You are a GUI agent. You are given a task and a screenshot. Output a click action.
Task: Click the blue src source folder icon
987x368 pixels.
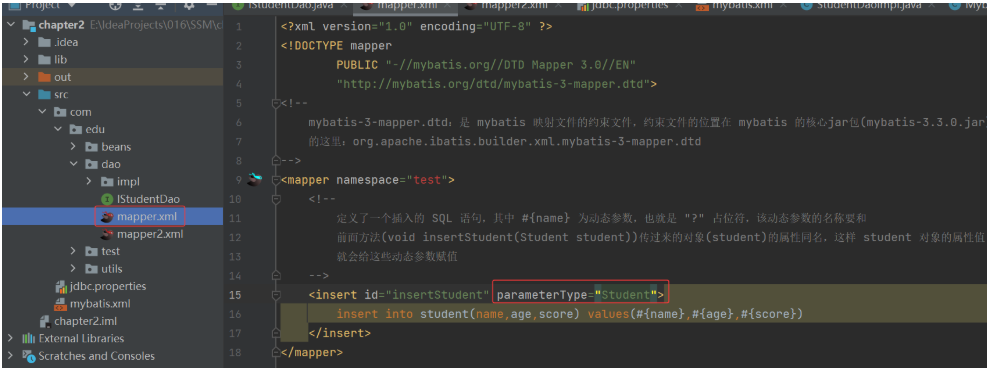44,95
